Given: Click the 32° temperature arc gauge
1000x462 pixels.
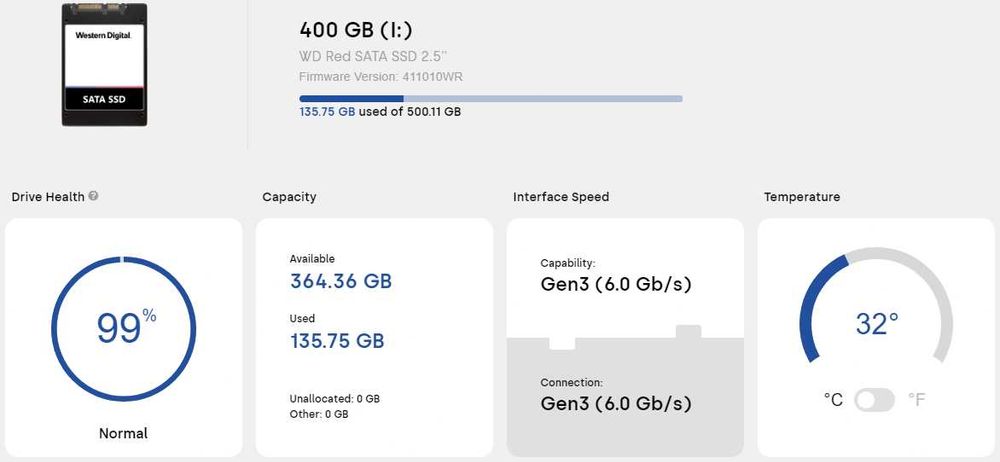Looking at the screenshot, I should pos(876,323).
